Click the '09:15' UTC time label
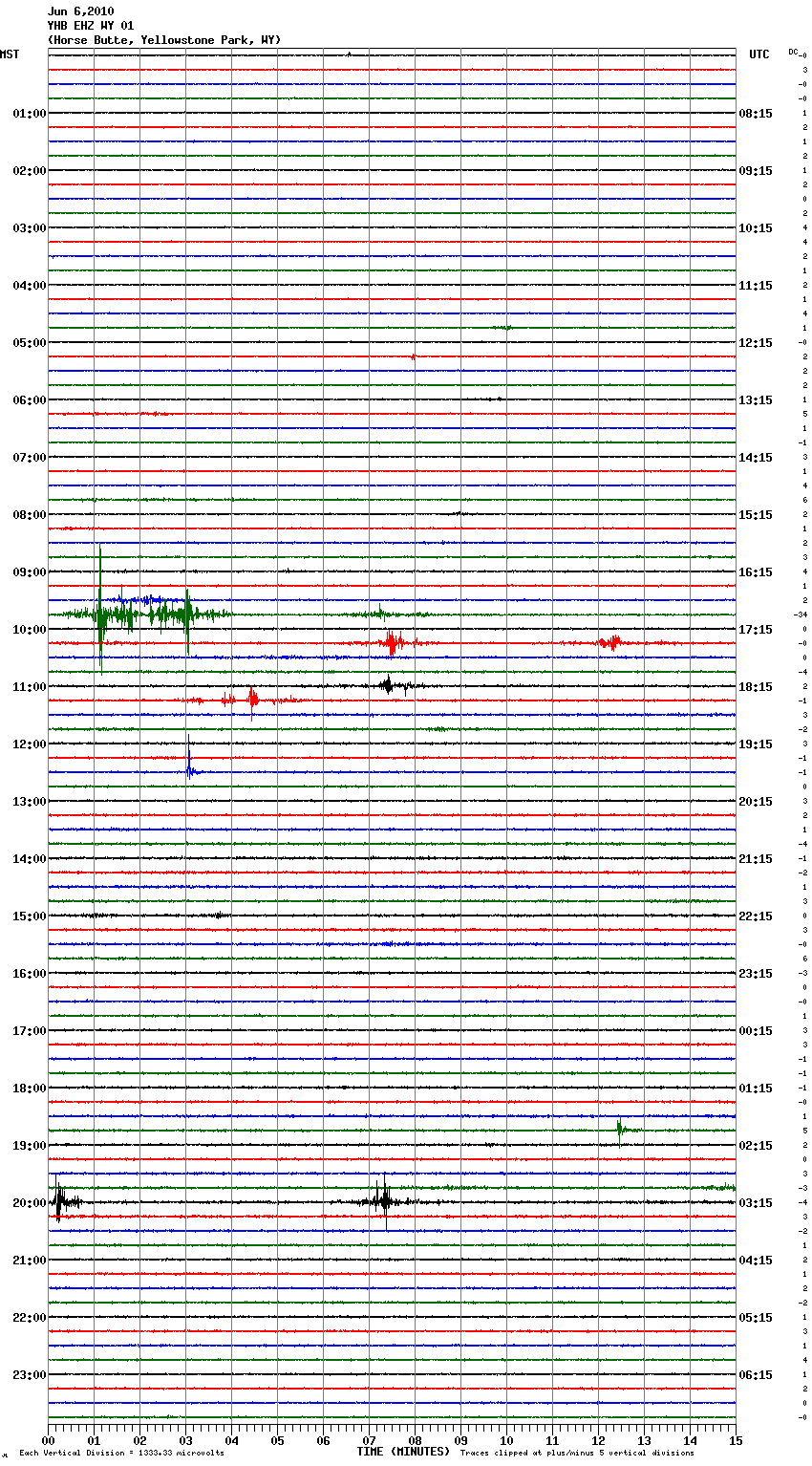 coord(756,171)
